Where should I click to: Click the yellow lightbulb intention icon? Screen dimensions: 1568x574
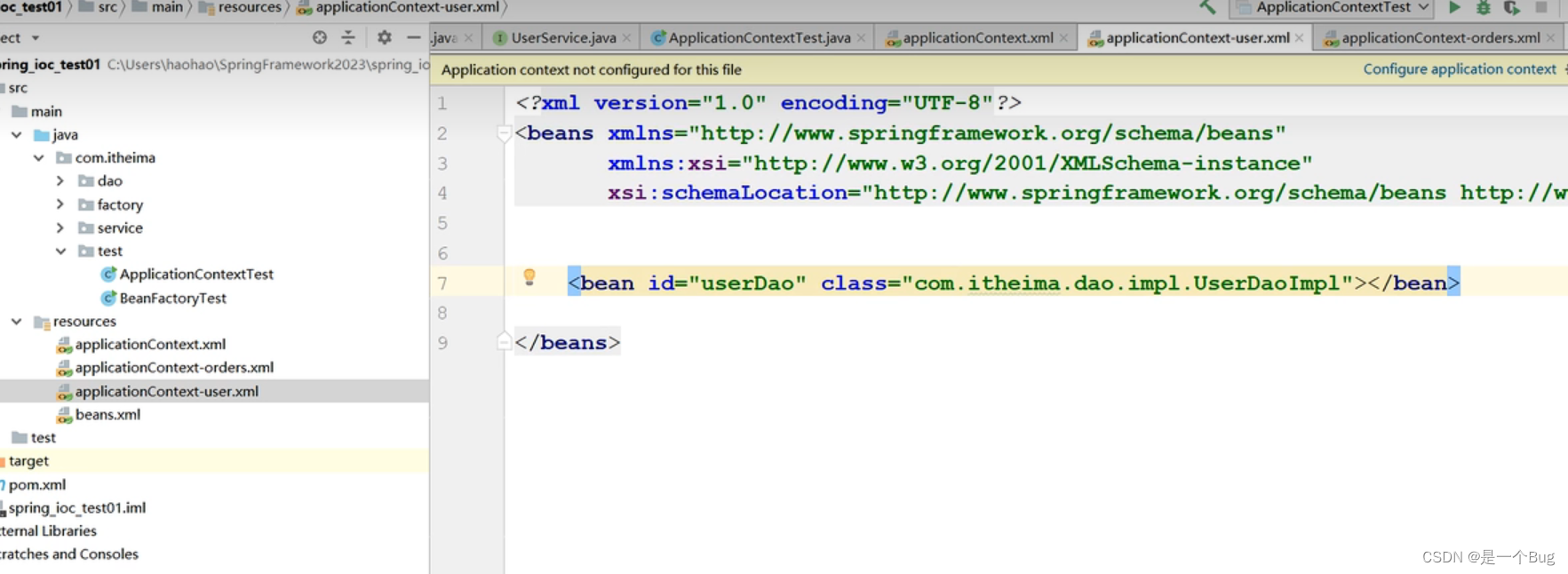click(x=529, y=277)
